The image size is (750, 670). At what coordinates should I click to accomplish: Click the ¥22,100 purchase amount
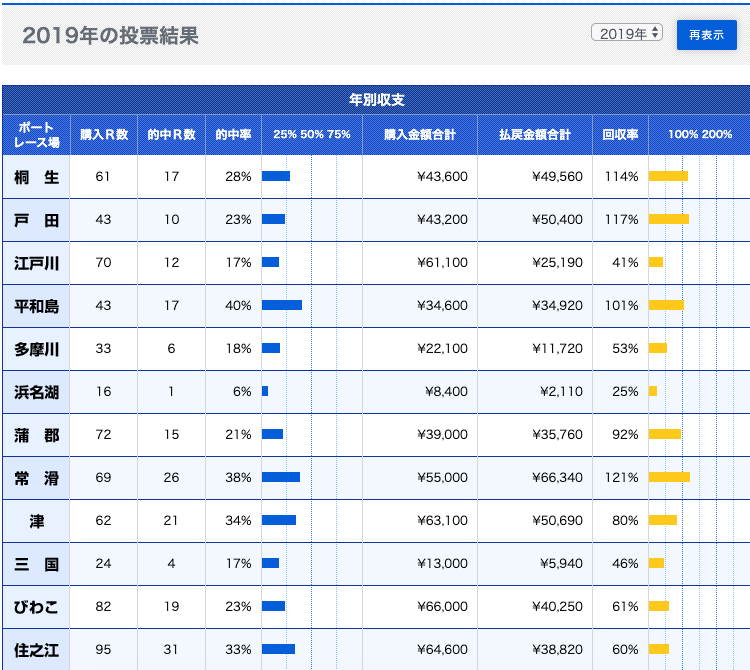(442, 349)
